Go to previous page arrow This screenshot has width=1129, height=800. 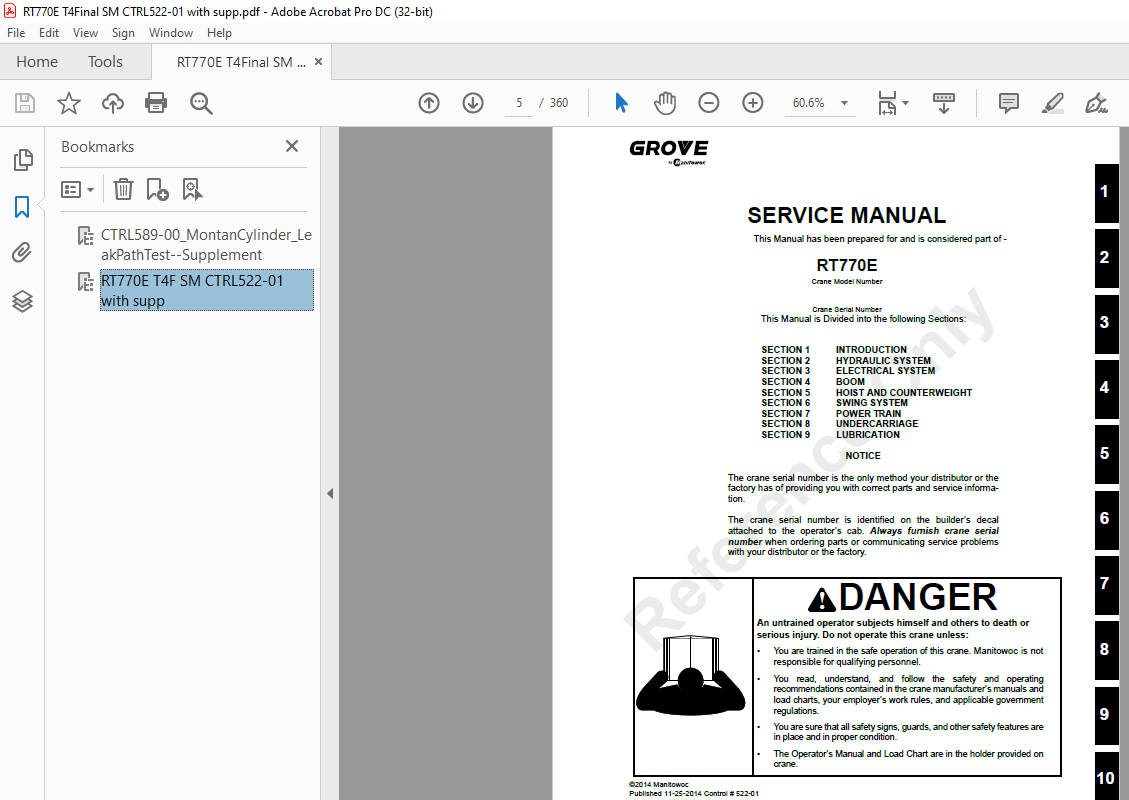tap(429, 103)
